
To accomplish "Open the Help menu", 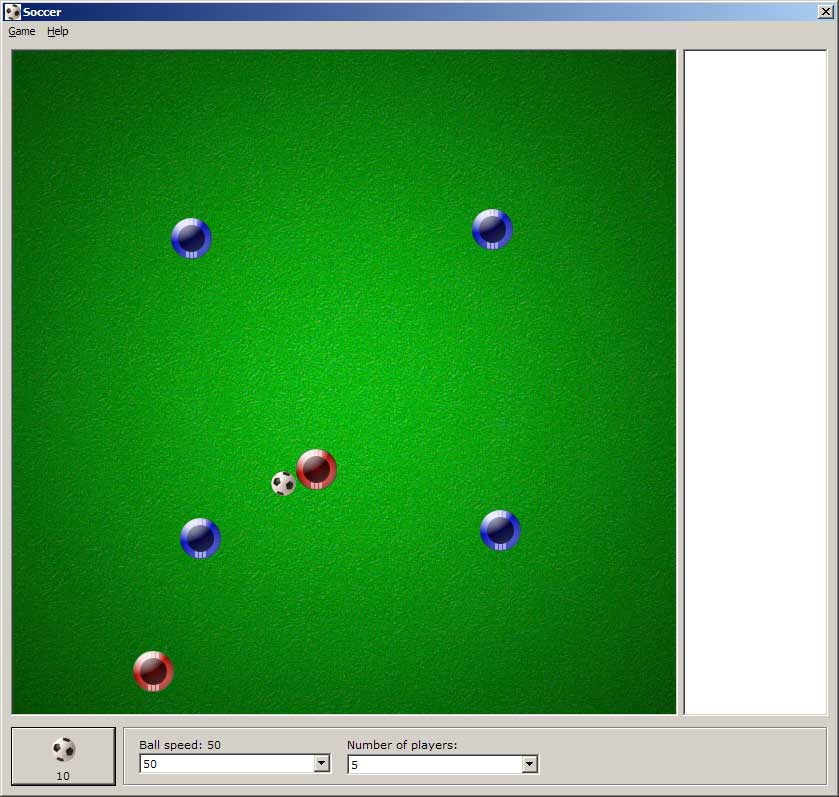I will click(58, 31).
